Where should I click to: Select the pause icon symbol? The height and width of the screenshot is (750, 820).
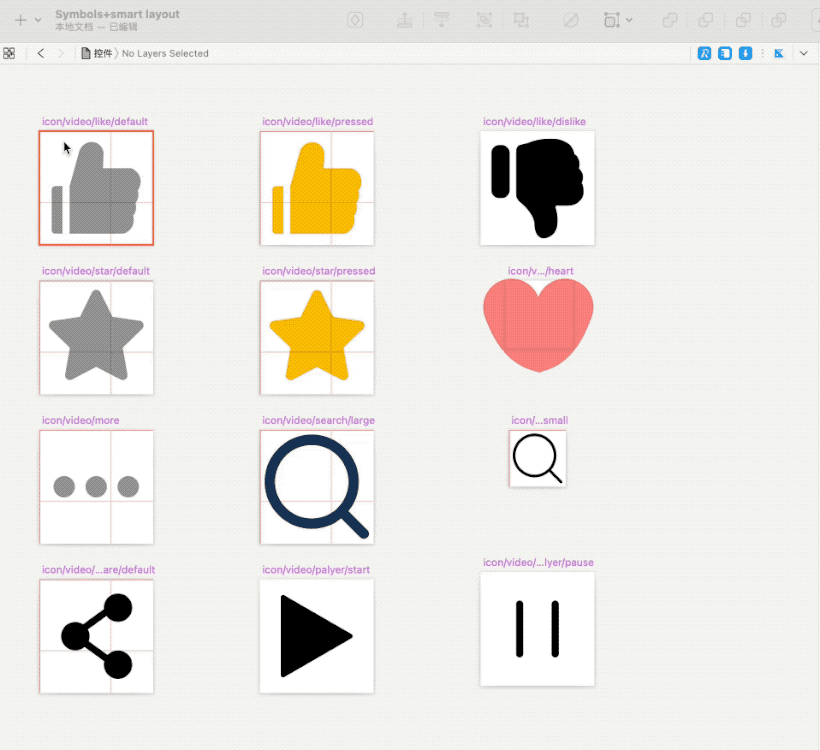click(x=537, y=629)
